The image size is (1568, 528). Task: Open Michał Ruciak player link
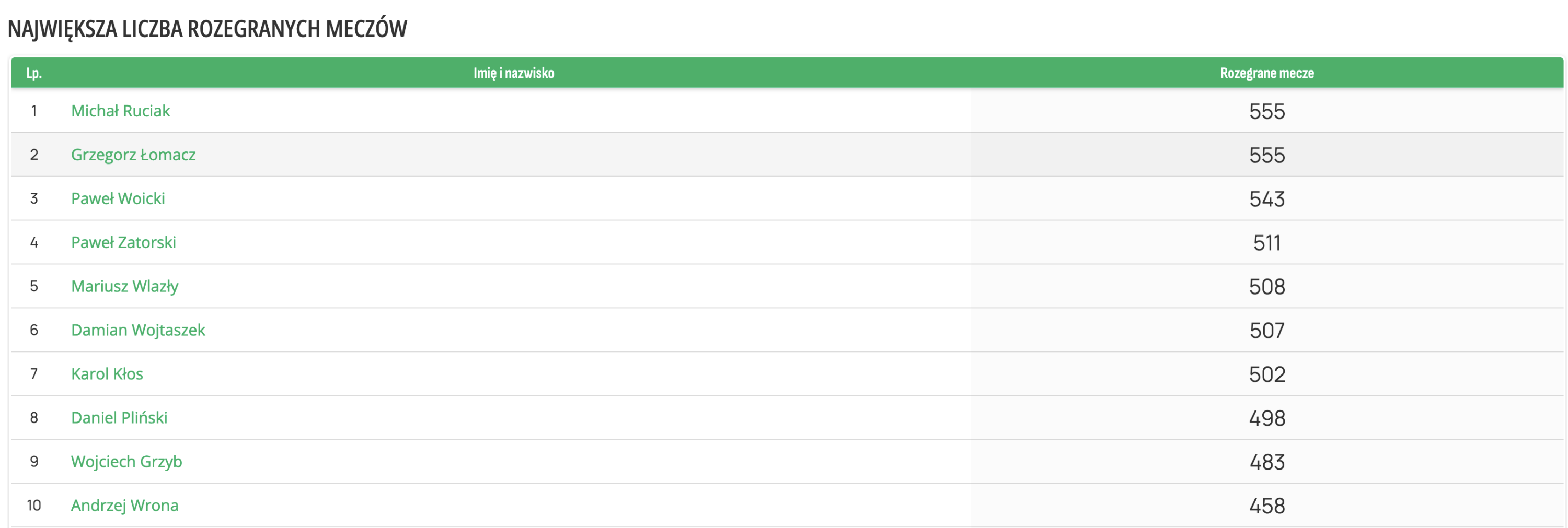[121, 111]
